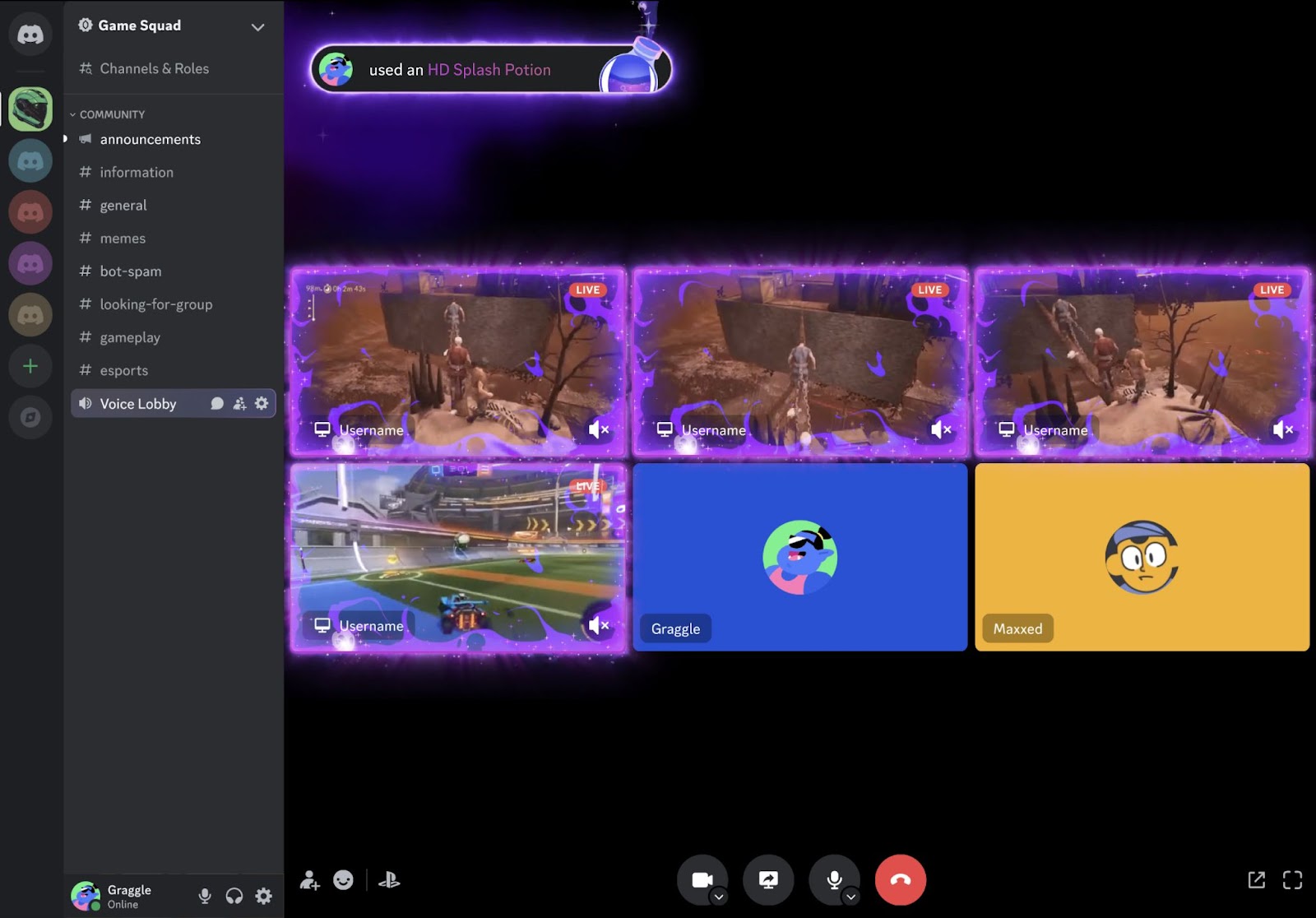Select the Voice Lobby channel

138,403
